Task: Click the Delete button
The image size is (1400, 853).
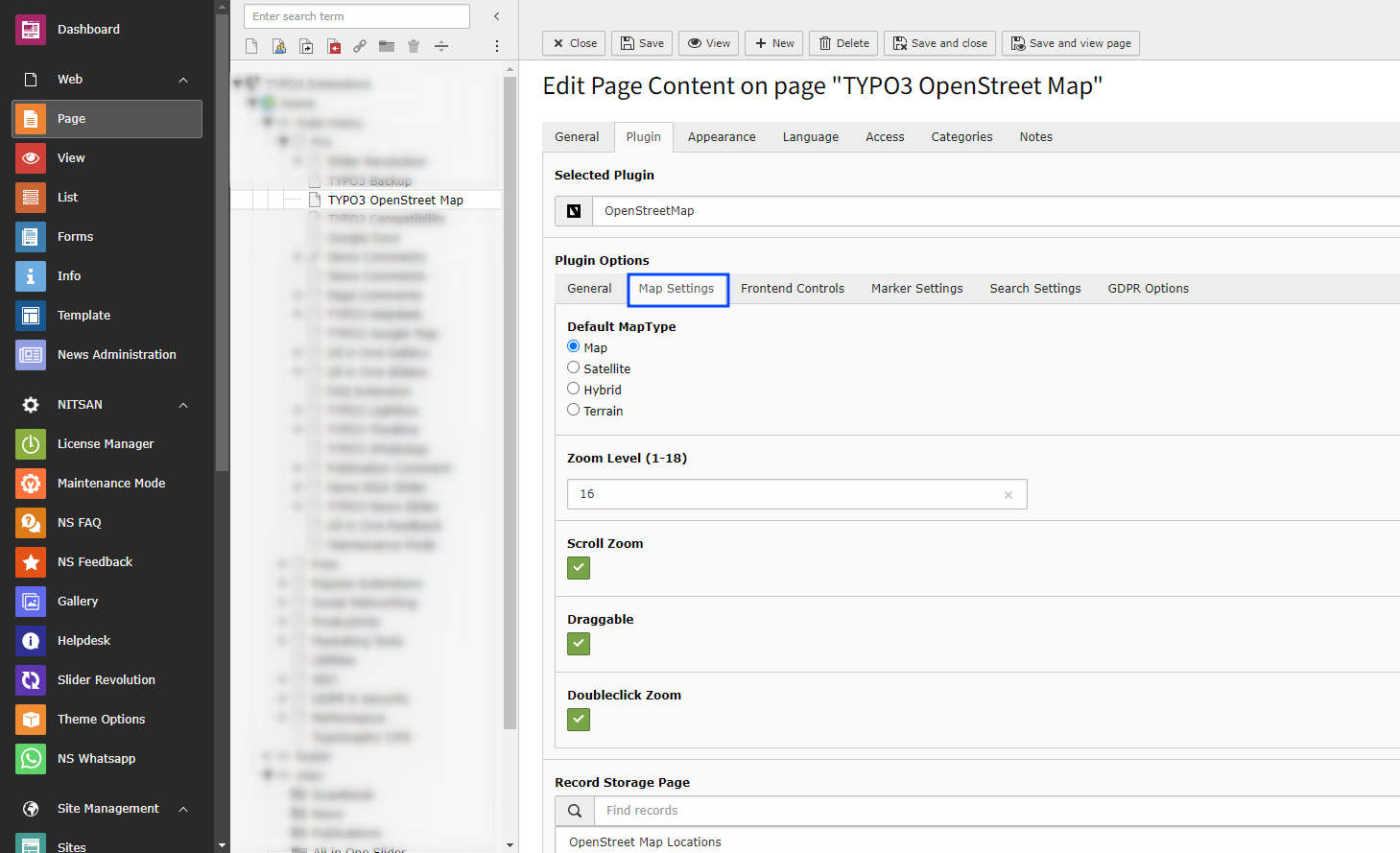Action: (843, 43)
